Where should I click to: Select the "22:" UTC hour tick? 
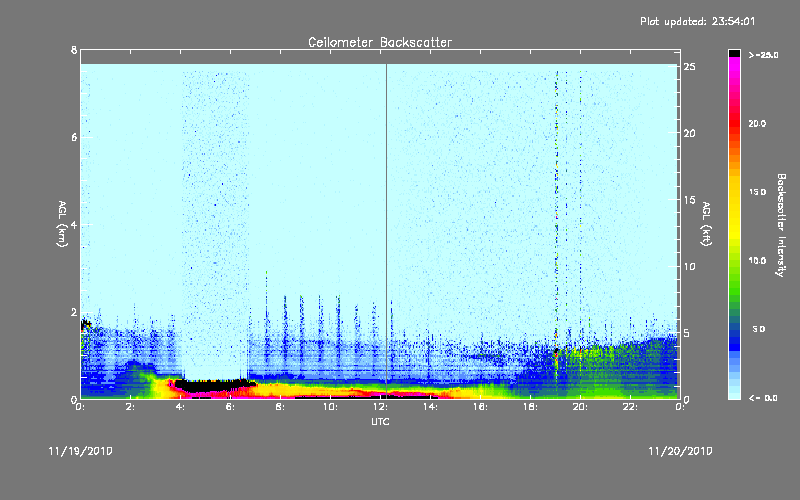pyautogui.click(x=630, y=407)
